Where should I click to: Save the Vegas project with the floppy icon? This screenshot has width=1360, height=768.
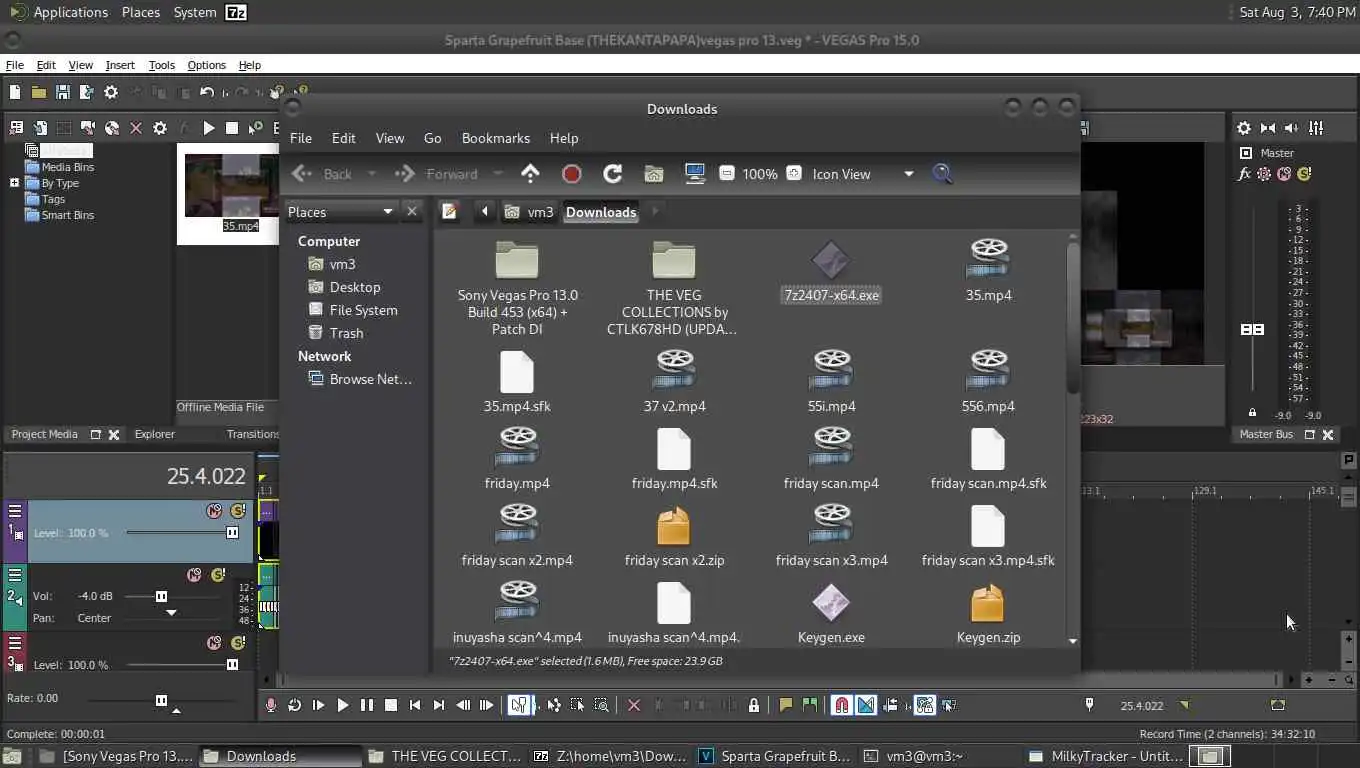63,92
